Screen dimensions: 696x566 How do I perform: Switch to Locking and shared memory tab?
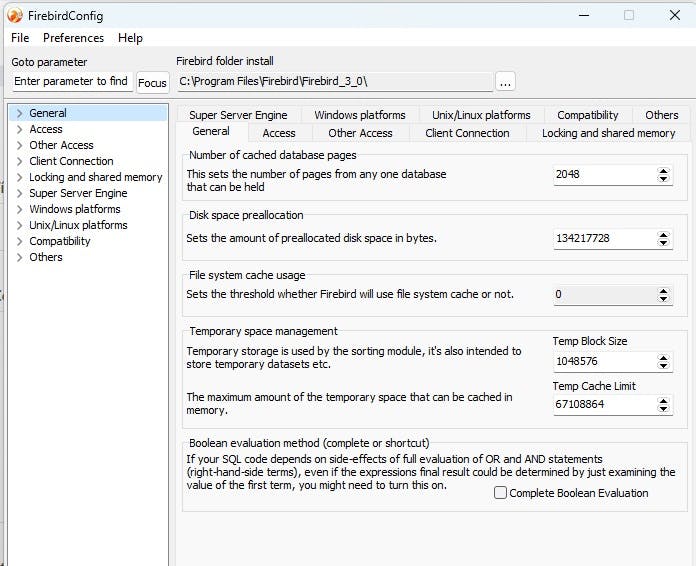click(x=609, y=133)
